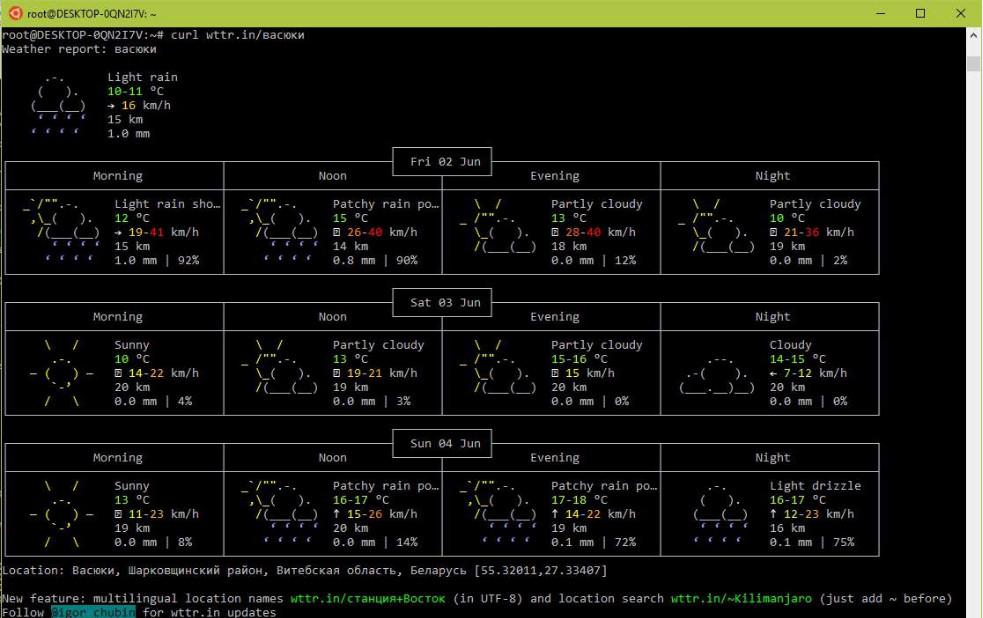Click '0.0 mm | 12%' in Friday evening

click(594, 260)
